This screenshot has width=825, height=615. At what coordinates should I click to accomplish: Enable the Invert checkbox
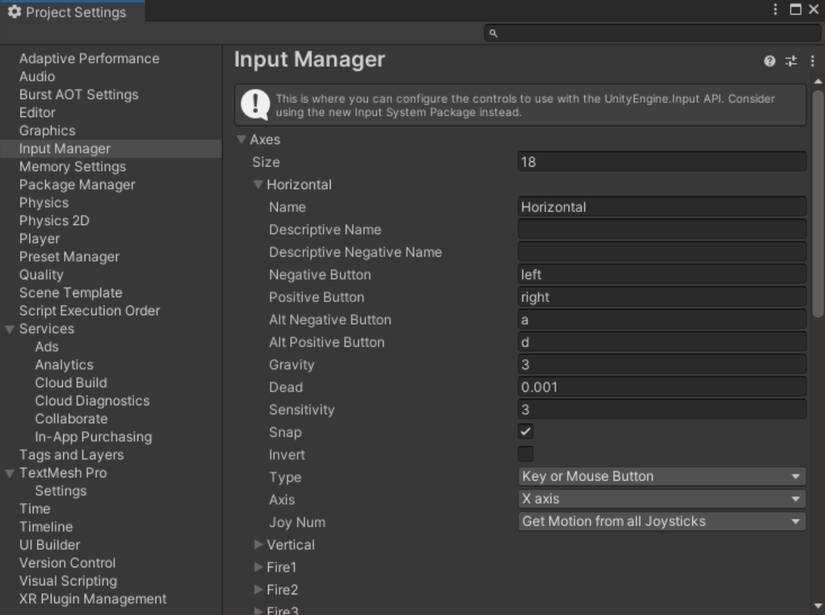[525, 454]
